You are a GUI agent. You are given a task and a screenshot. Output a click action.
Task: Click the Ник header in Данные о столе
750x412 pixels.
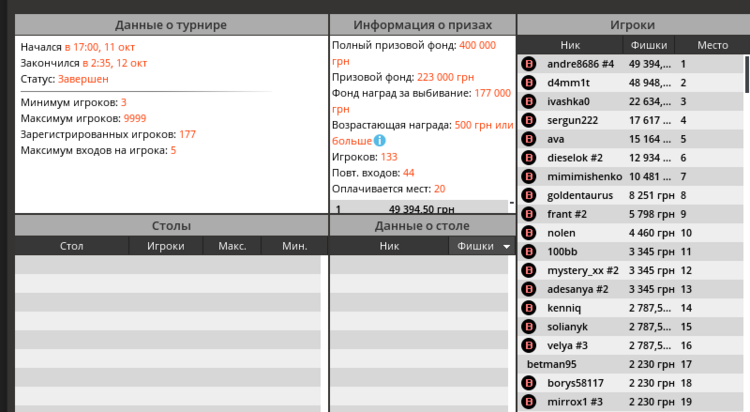(x=389, y=246)
